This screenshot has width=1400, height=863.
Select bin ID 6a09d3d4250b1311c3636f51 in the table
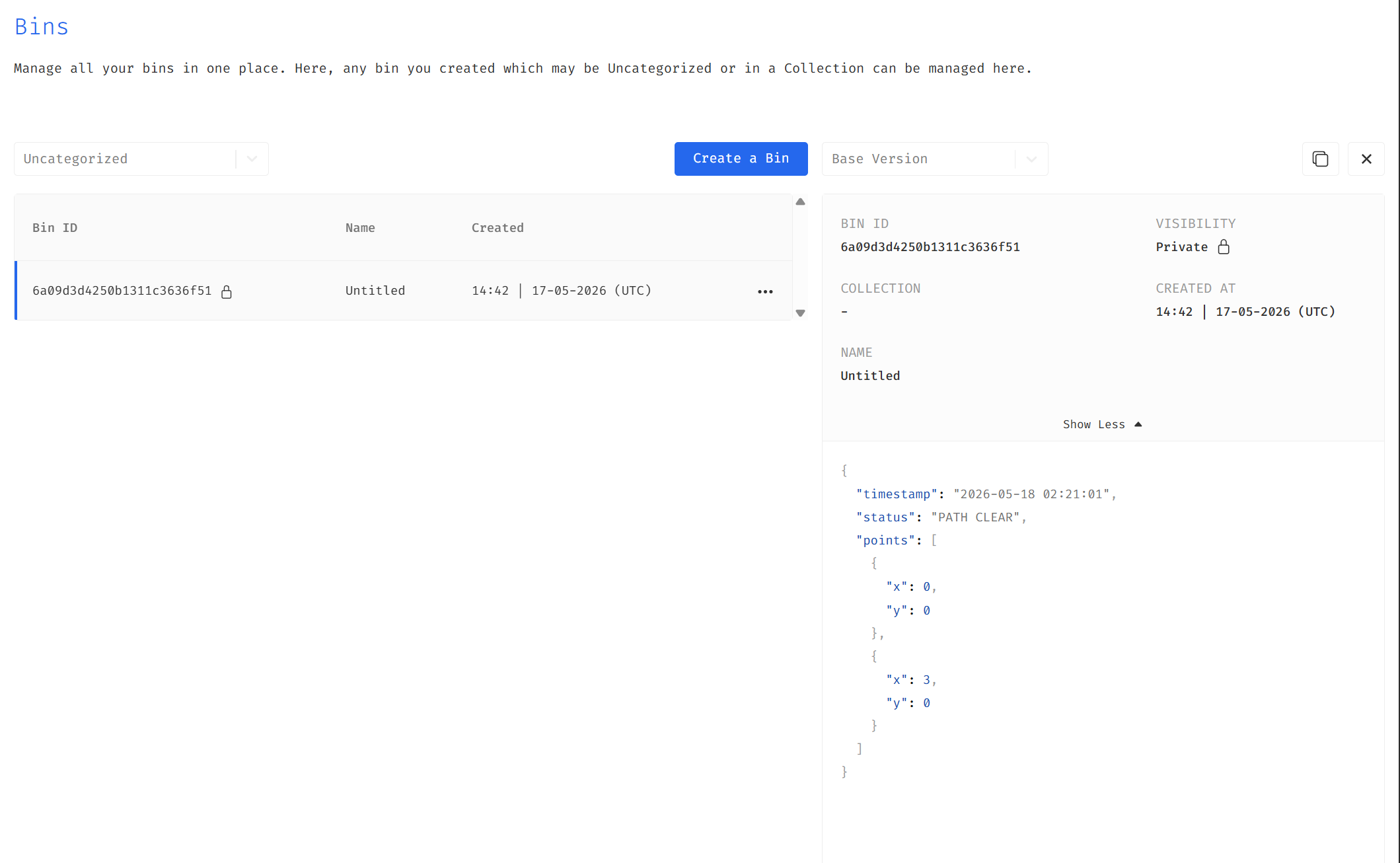122,291
